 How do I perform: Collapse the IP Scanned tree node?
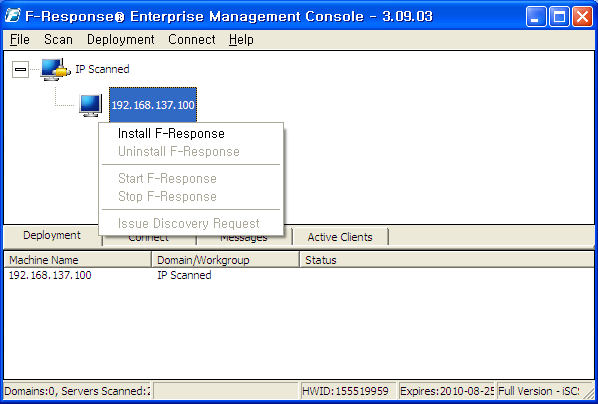[x=20, y=69]
